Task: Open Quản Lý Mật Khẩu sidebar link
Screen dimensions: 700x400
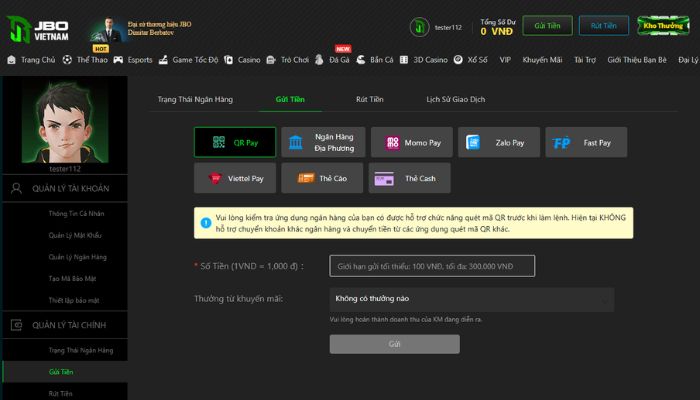Action: (x=75, y=235)
